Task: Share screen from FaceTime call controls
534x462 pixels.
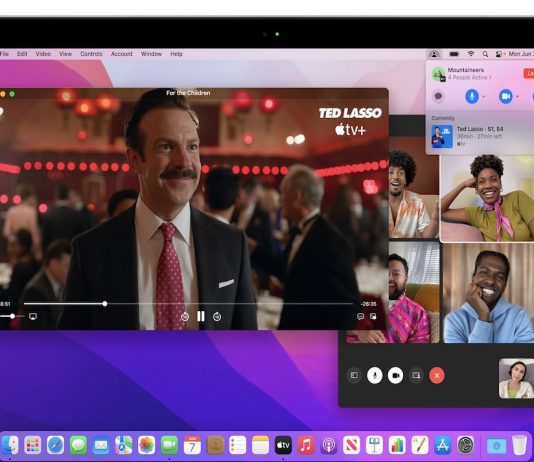Action: pyautogui.click(x=416, y=375)
